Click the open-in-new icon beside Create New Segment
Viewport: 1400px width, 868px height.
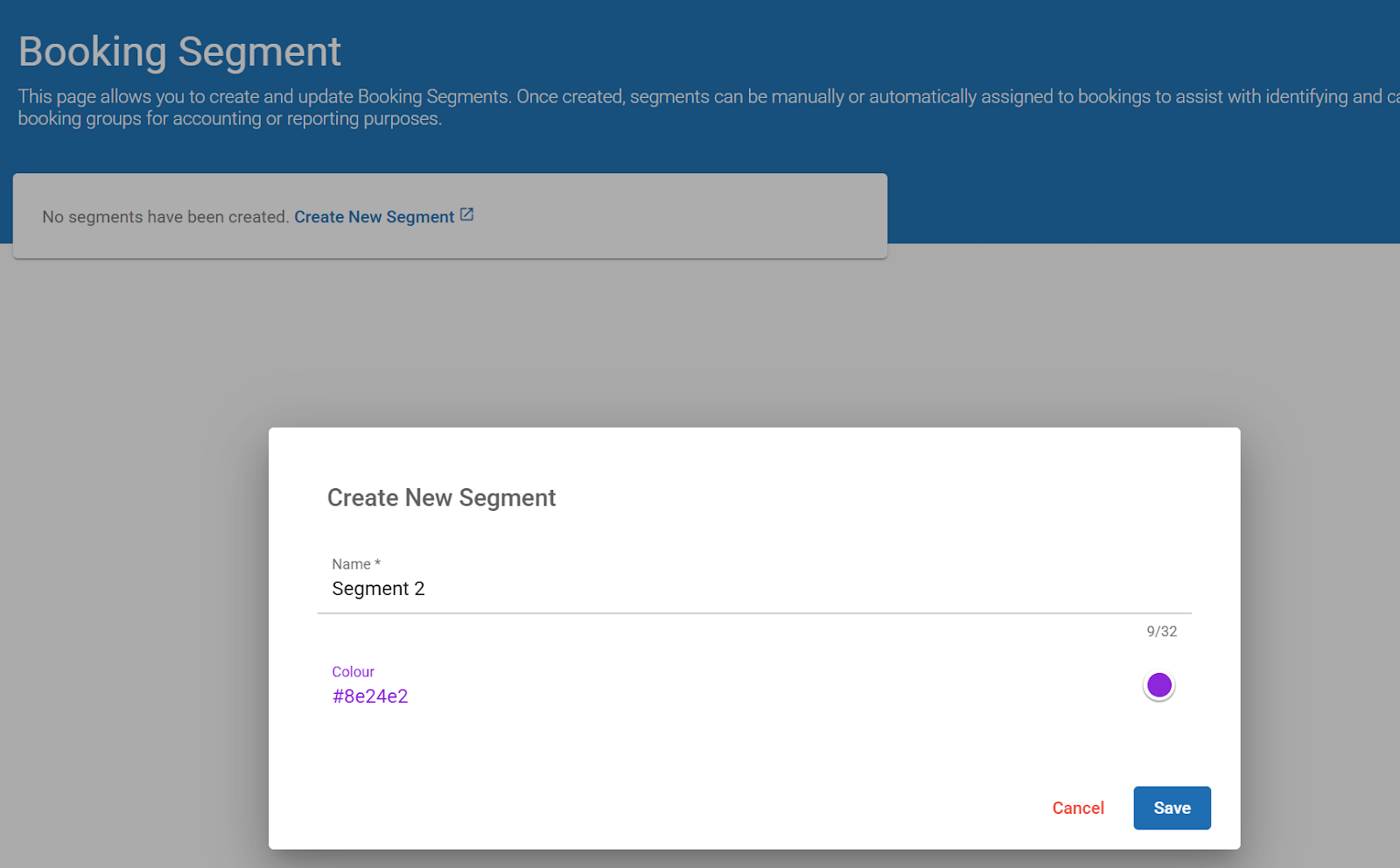pyautogui.click(x=467, y=215)
